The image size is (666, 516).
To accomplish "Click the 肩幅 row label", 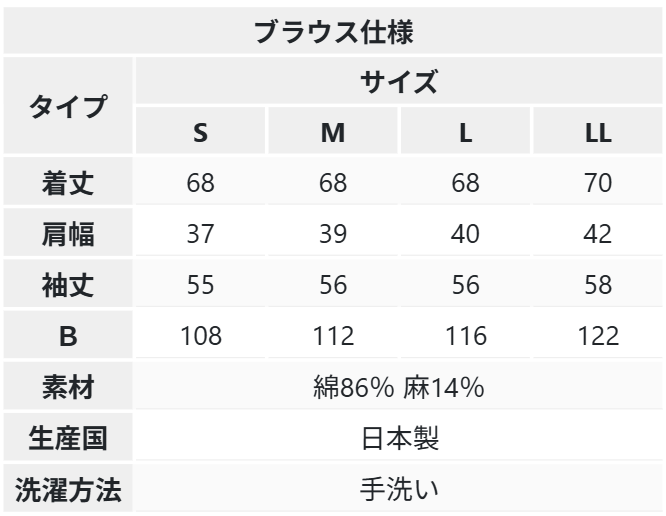I will pyautogui.click(x=67, y=235).
